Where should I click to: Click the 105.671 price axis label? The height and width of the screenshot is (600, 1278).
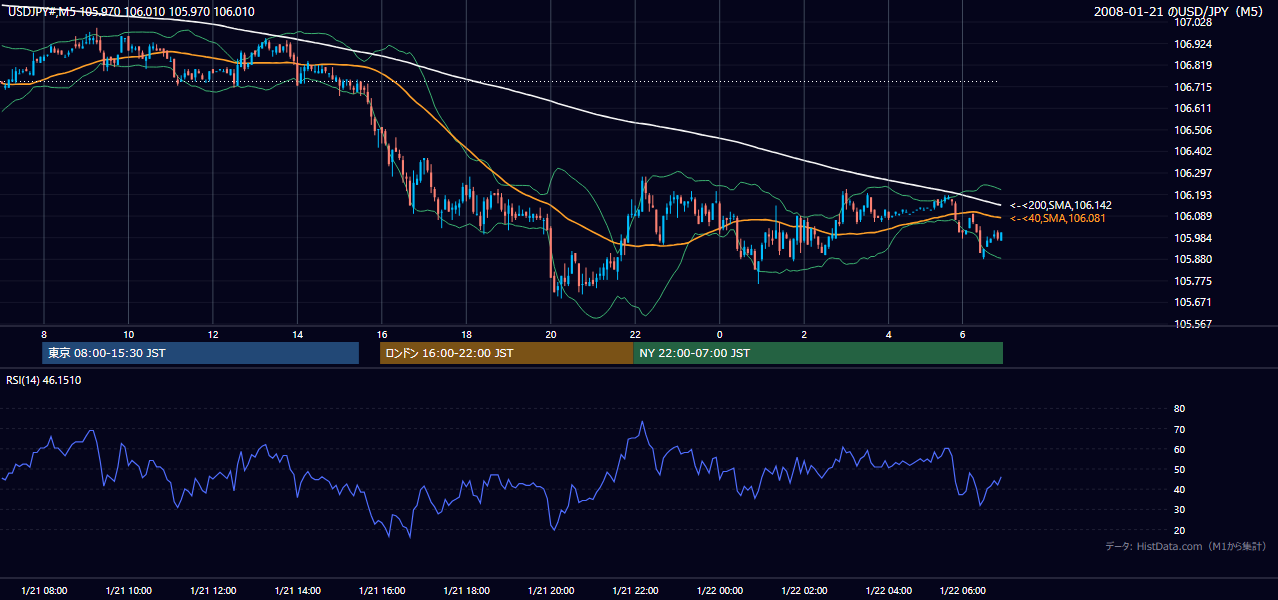tap(1192, 302)
